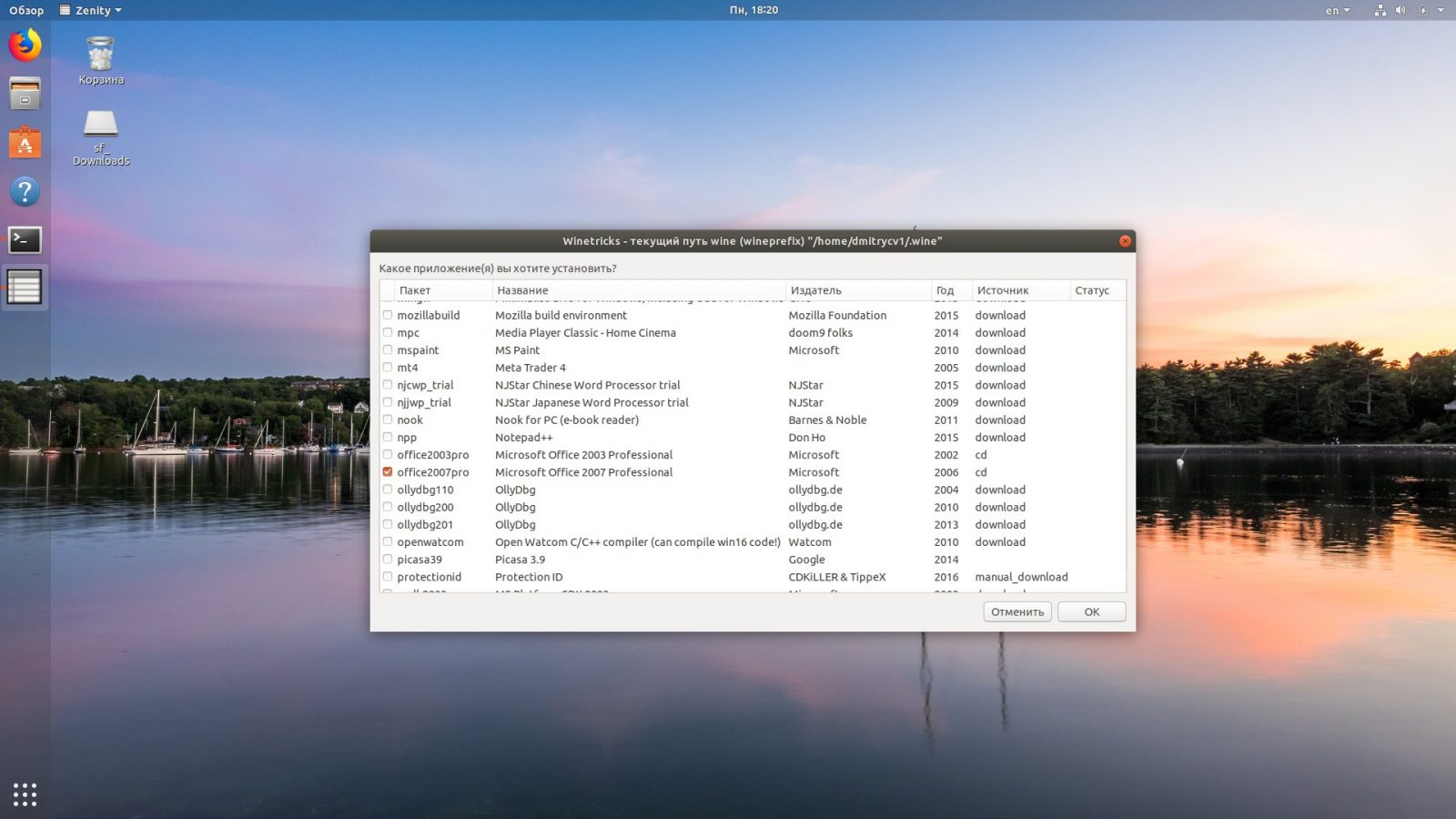Check the mozillabuild package checkbox

click(388, 315)
